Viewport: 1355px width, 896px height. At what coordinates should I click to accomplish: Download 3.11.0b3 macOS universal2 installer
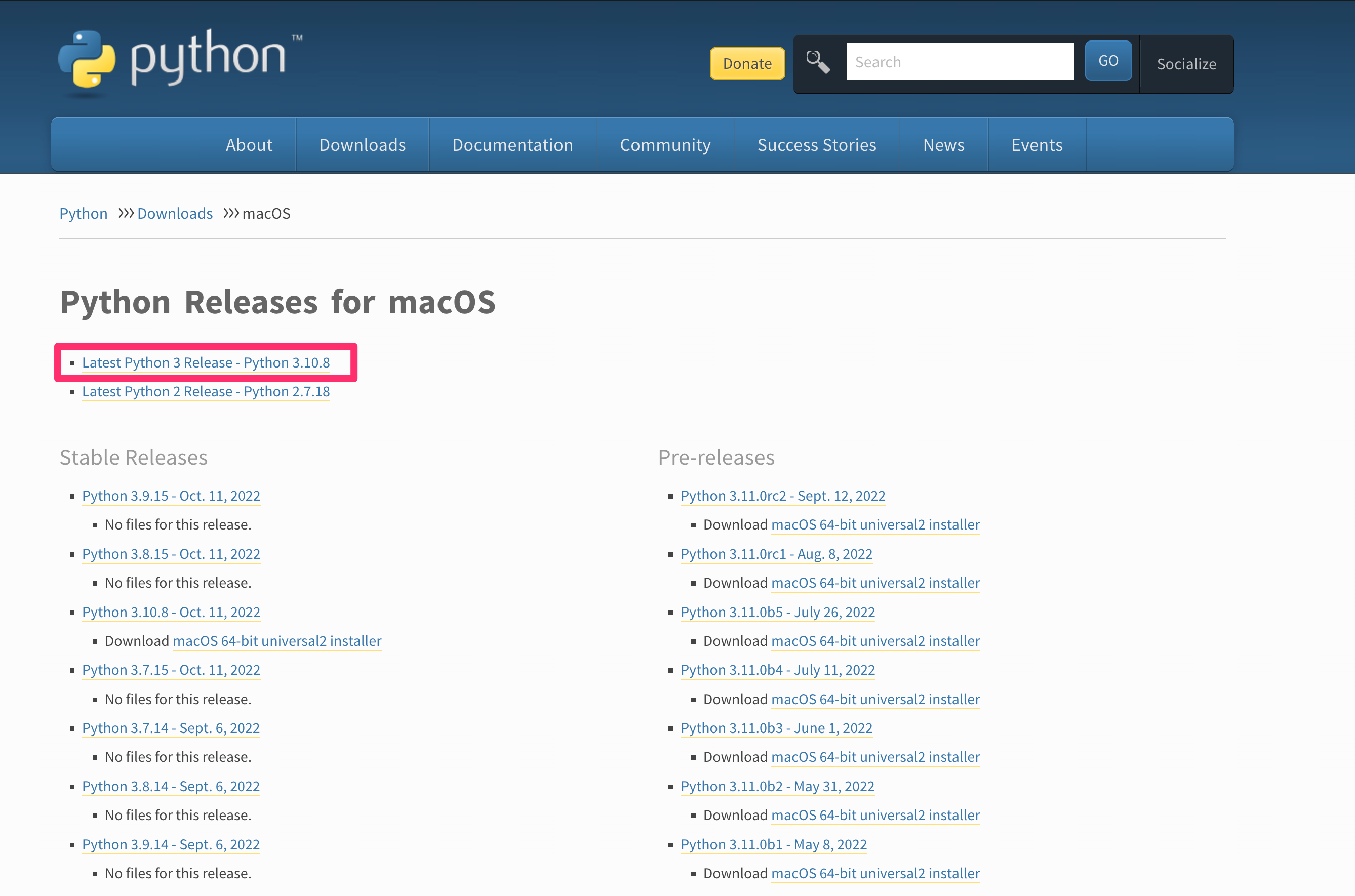[x=875, y=757]
